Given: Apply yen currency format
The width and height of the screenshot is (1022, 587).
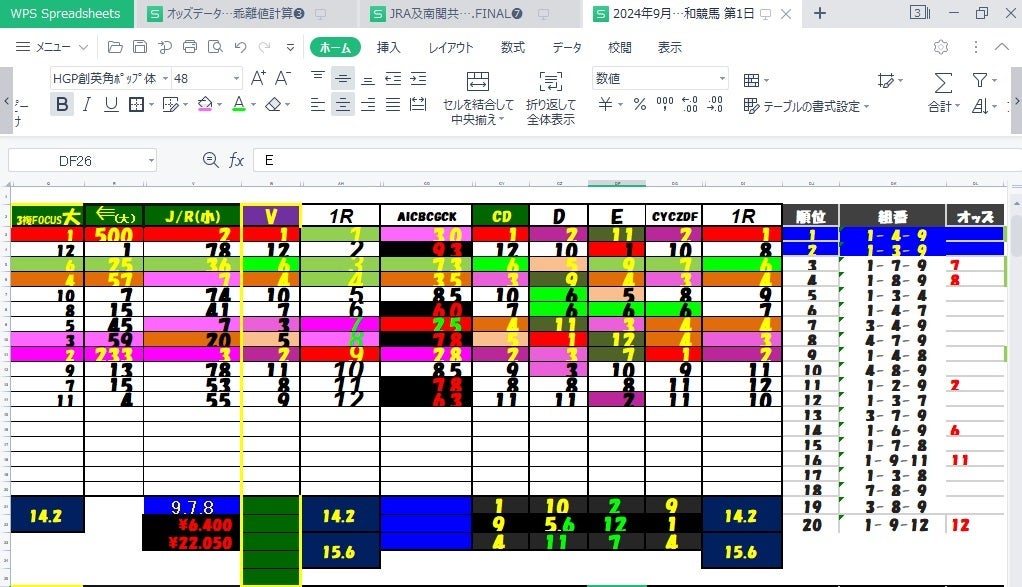Looking at the screenshot, I should pyautogui.click(x=606, y=104).
